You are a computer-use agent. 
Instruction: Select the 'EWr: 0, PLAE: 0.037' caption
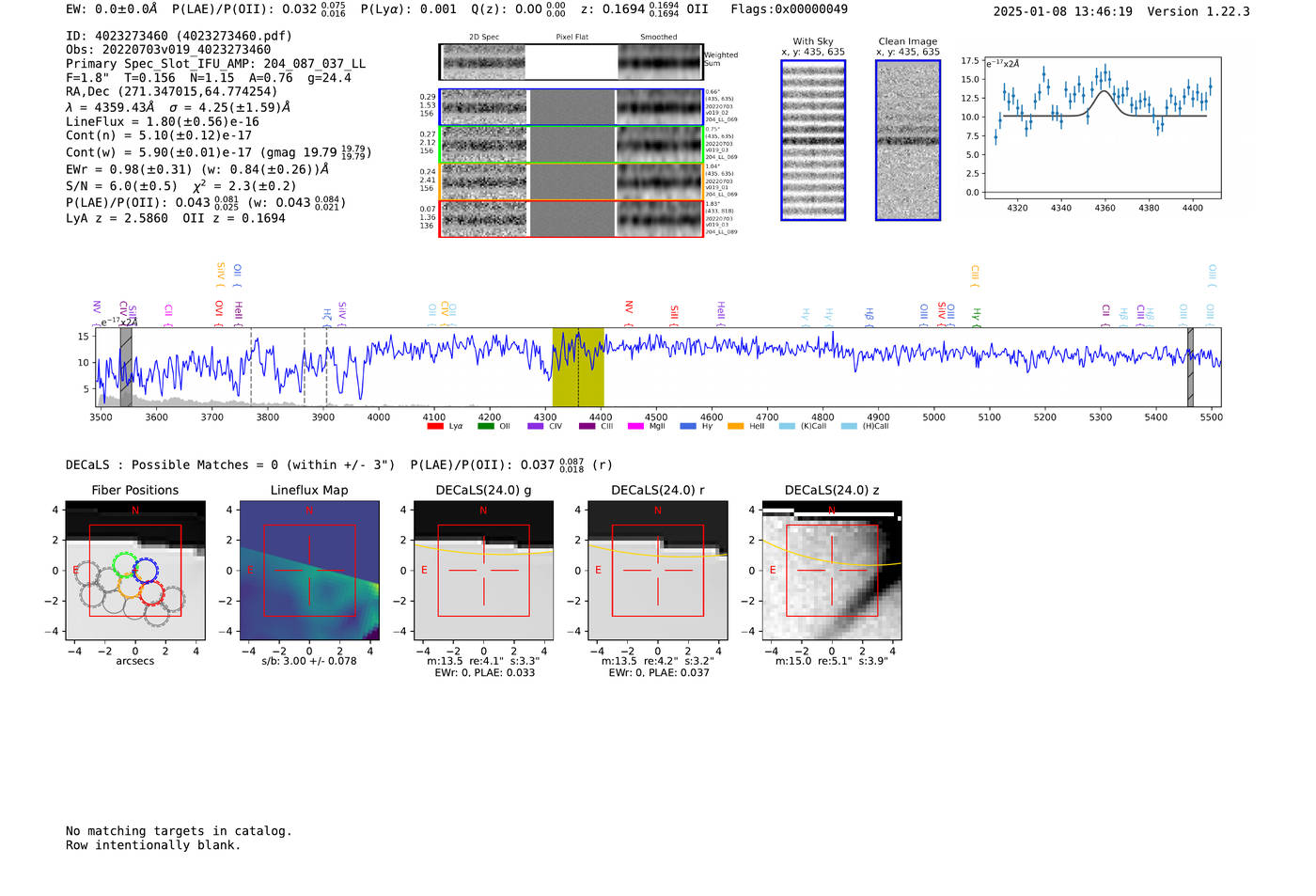coord(659,672)
